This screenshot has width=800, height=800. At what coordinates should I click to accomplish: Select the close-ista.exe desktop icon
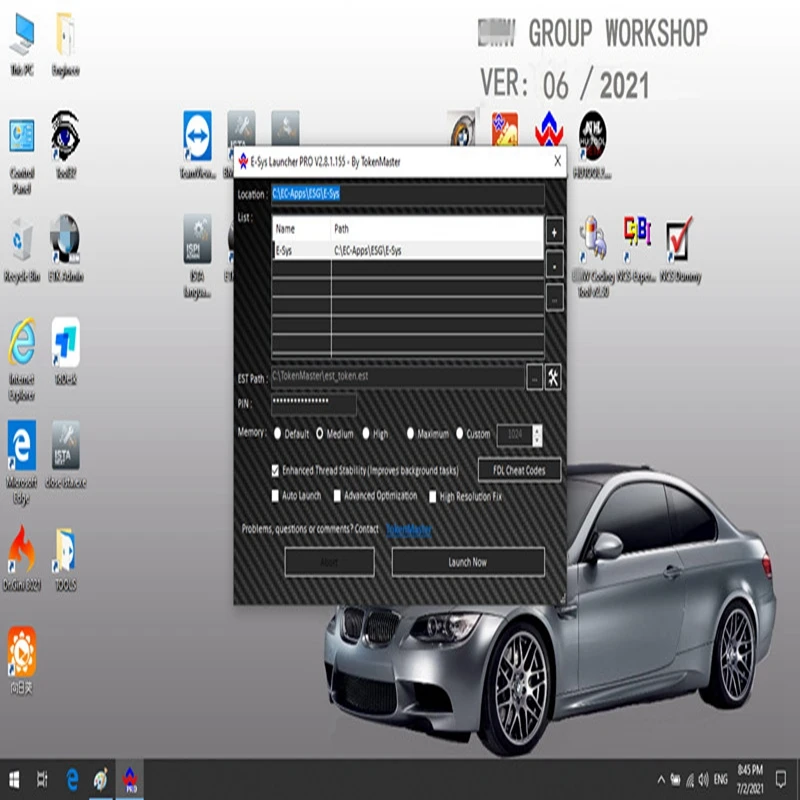[x=65, y=454]
